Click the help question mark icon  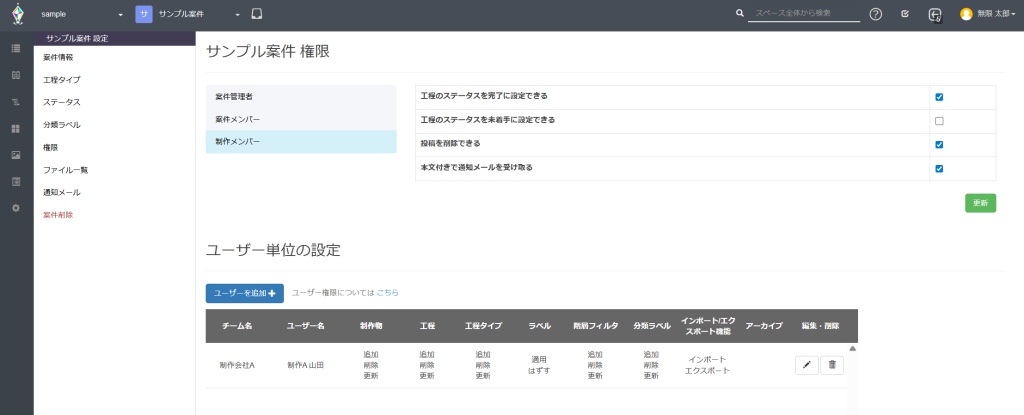pyautogui.click(x=875, y=14)
